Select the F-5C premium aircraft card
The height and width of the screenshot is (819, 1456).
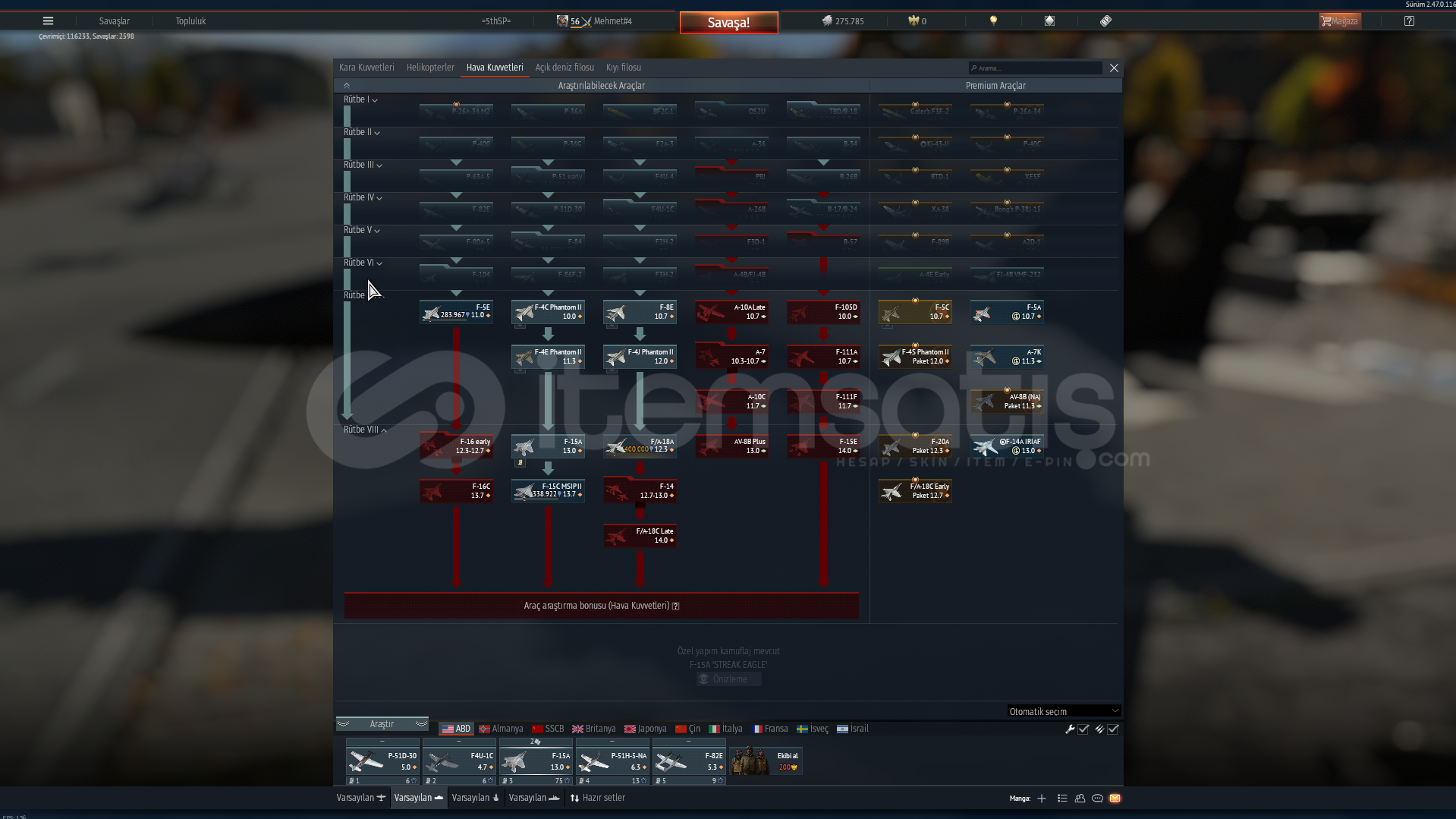click(915, 312)
